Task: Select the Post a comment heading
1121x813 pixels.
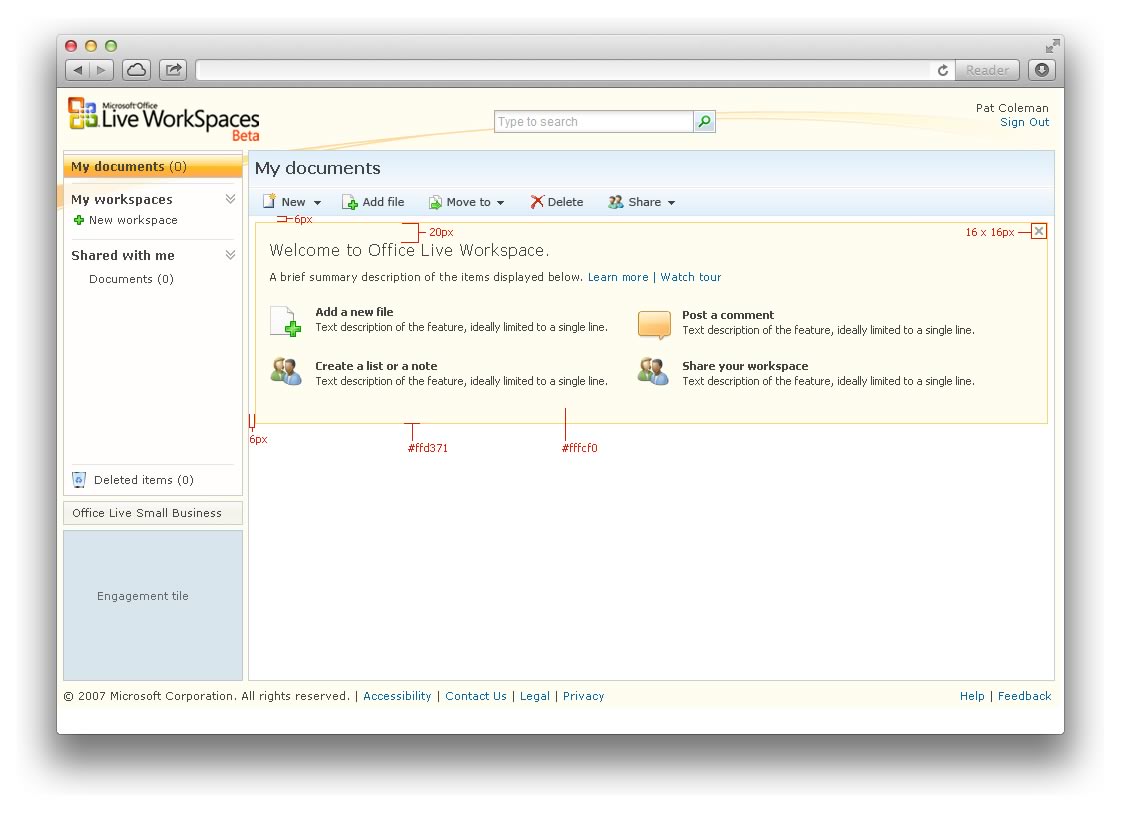Action: (x=728, y=315)
